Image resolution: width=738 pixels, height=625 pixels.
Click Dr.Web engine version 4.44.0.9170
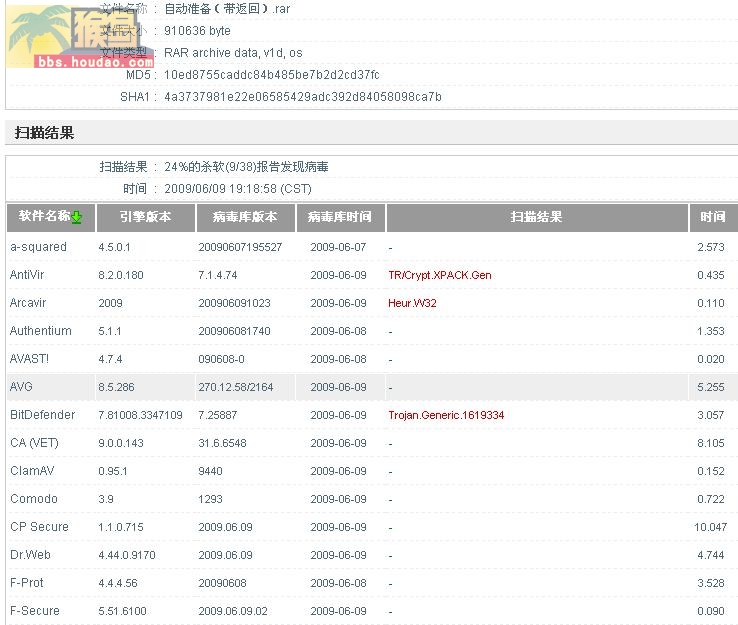point(127,555)
